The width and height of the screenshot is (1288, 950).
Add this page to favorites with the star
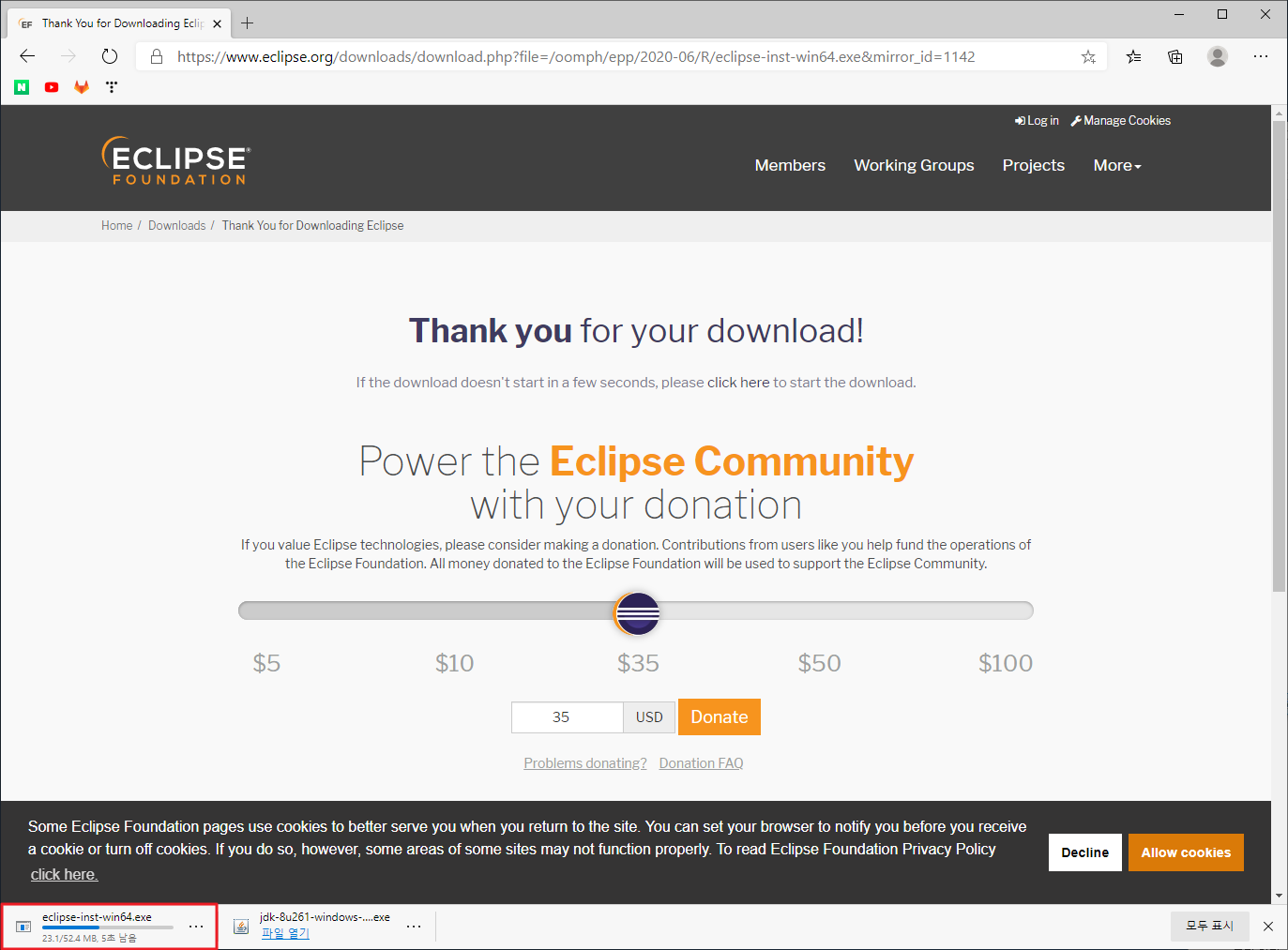[x=1088, y=56]
